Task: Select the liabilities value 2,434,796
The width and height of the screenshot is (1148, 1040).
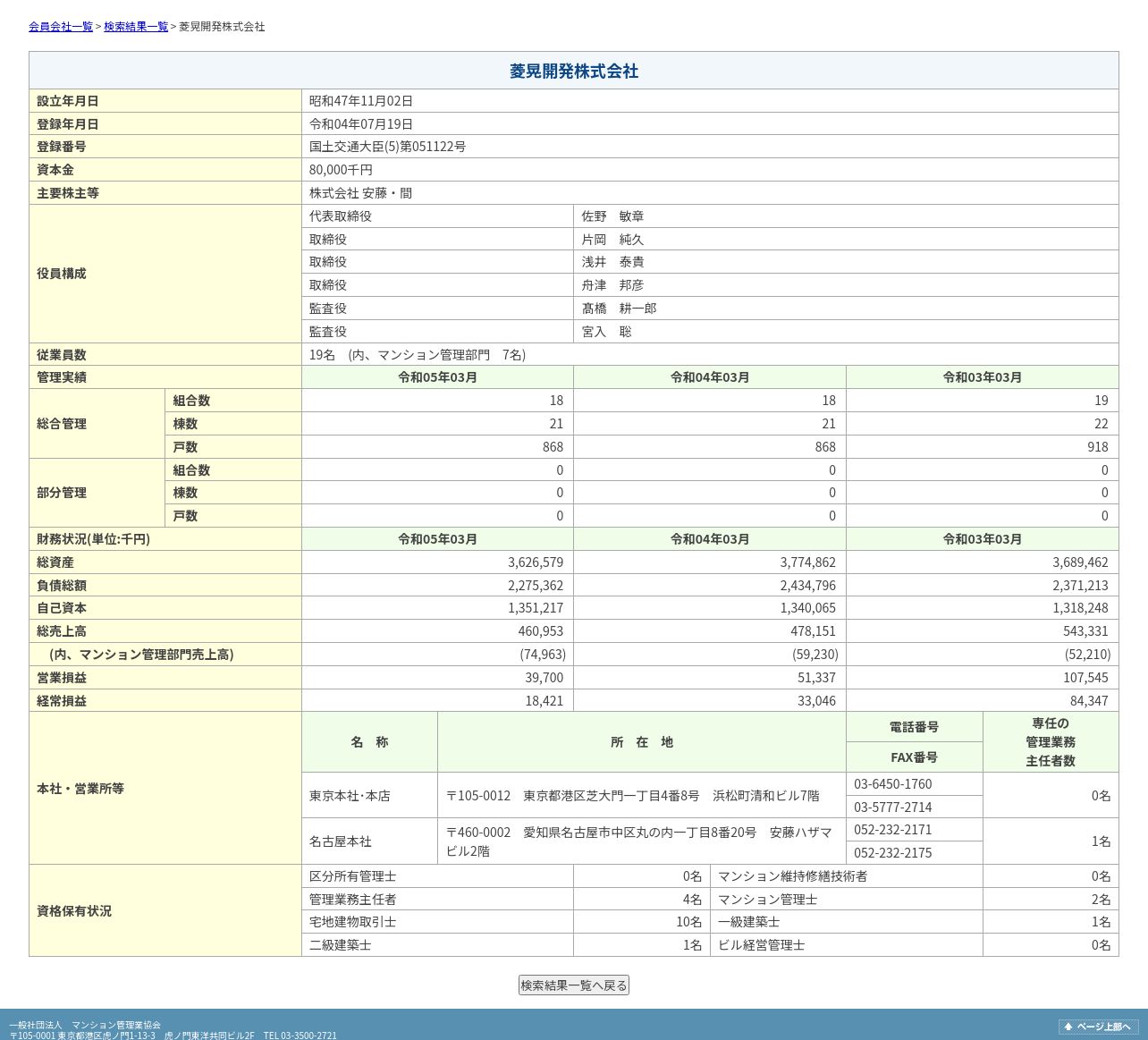Action: (808, 586)
